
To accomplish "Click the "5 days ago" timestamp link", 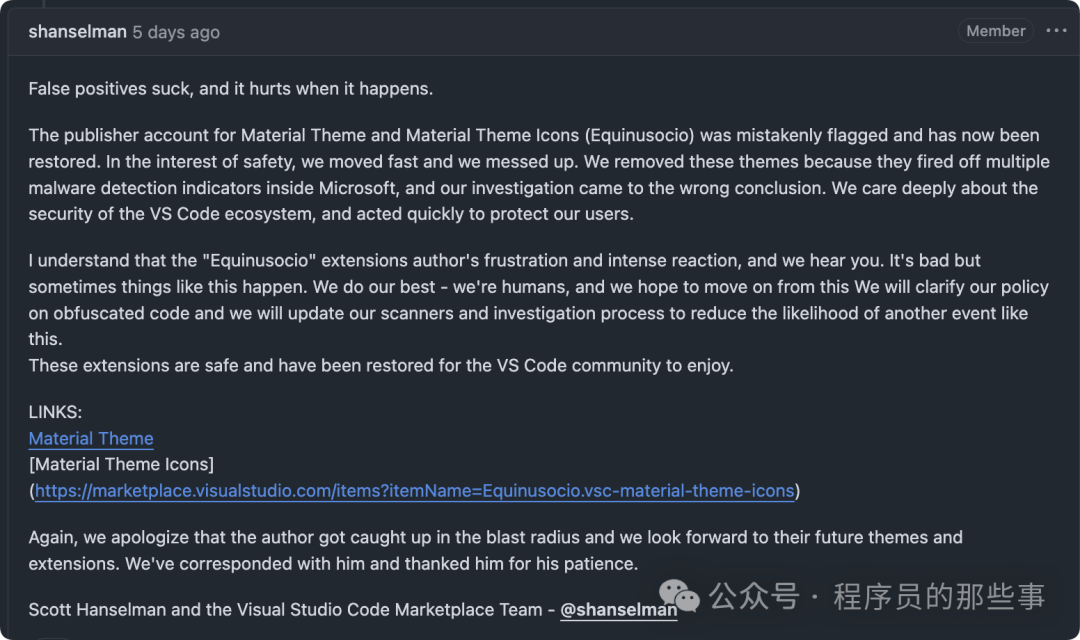I will click(176, 32).
